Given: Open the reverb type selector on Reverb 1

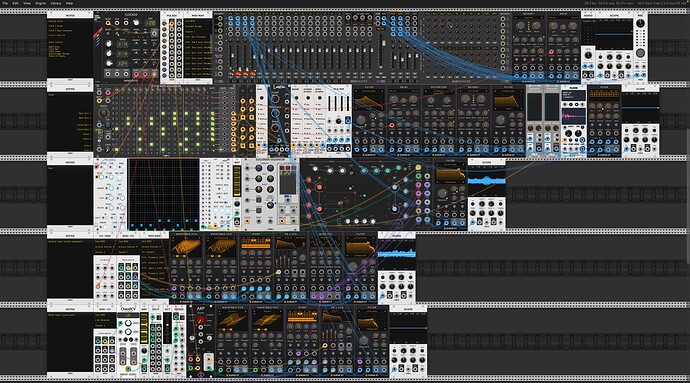Looking at the screenshot, I should click(529, 18).
